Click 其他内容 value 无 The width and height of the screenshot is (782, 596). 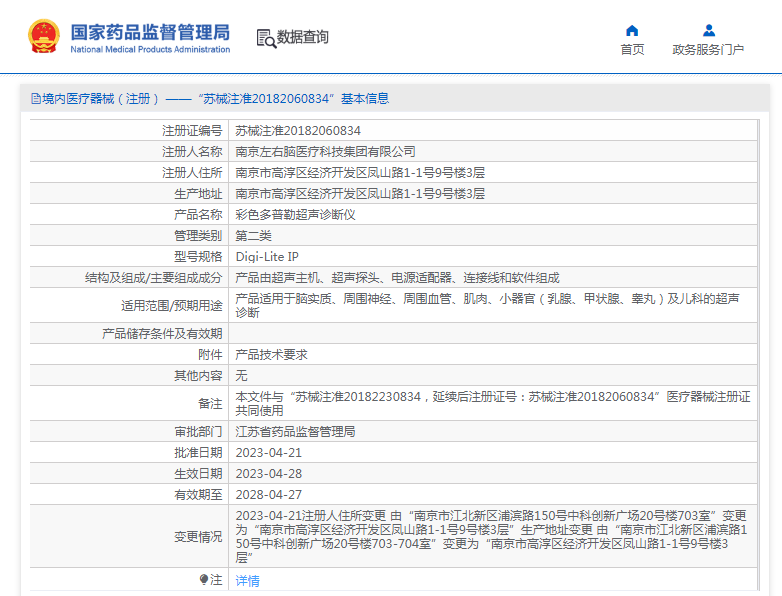click(241, 375)
